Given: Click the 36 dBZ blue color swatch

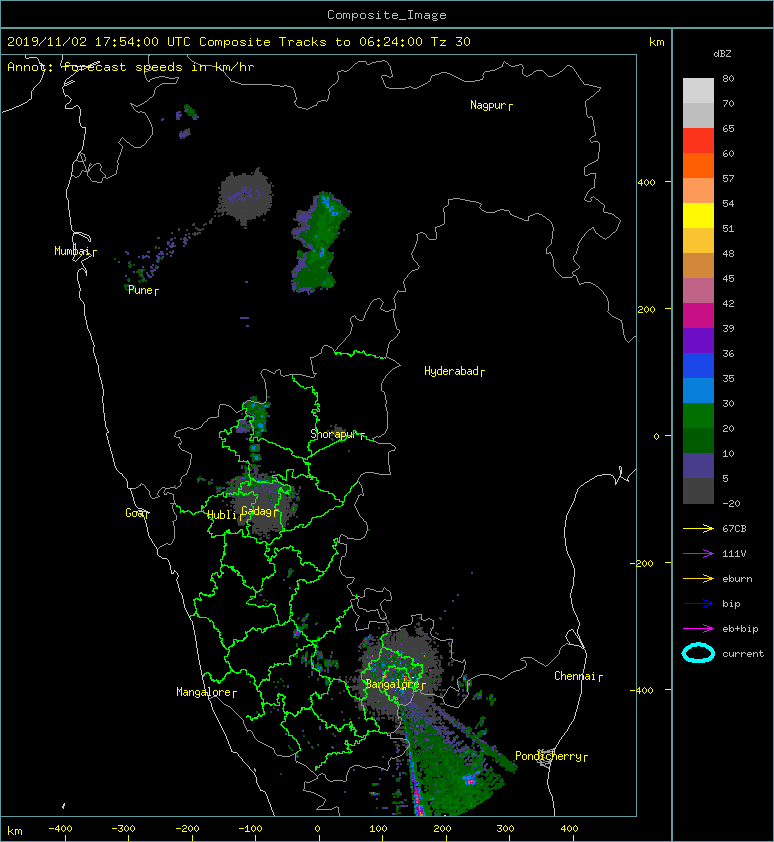Looking at the screenshot, I should tap(698, 366).
